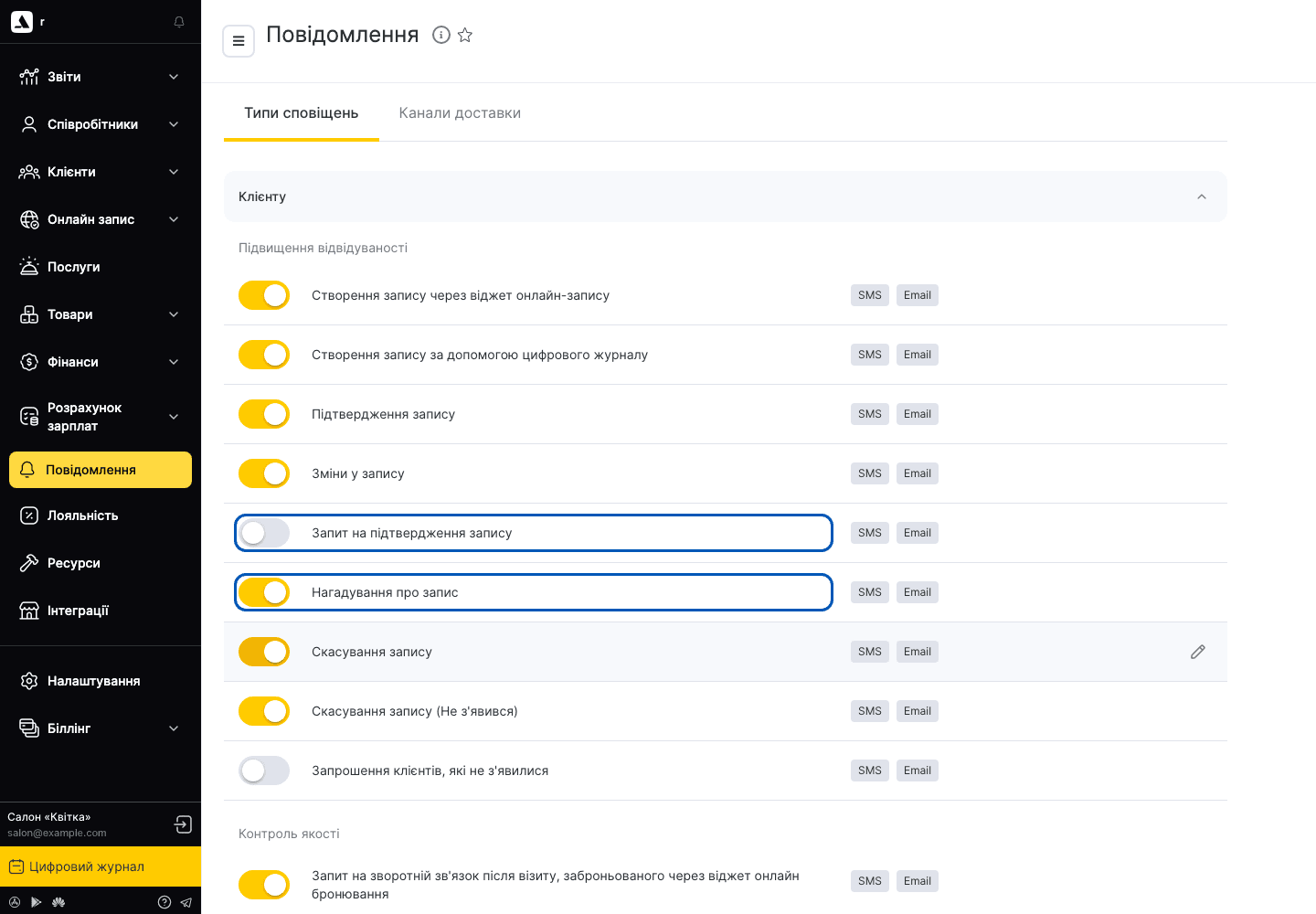Enable Запит на підтвердження запису toggle
The height and width of the screenshot is (914, 1316).
(x=264, y=533)
